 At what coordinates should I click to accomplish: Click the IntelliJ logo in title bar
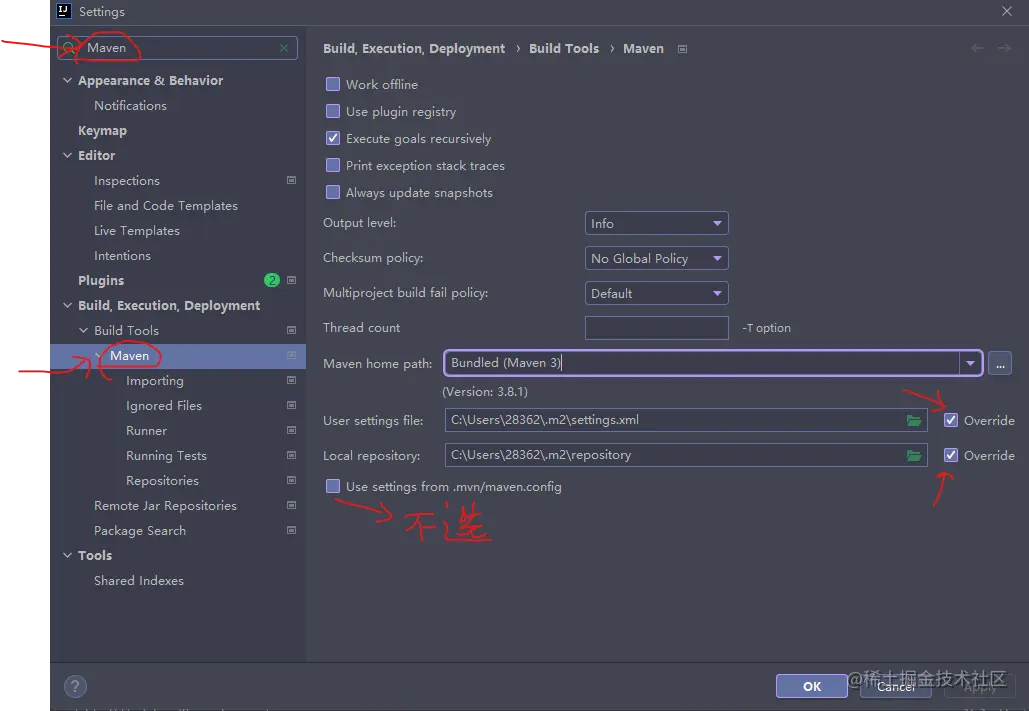coord(64,11)
